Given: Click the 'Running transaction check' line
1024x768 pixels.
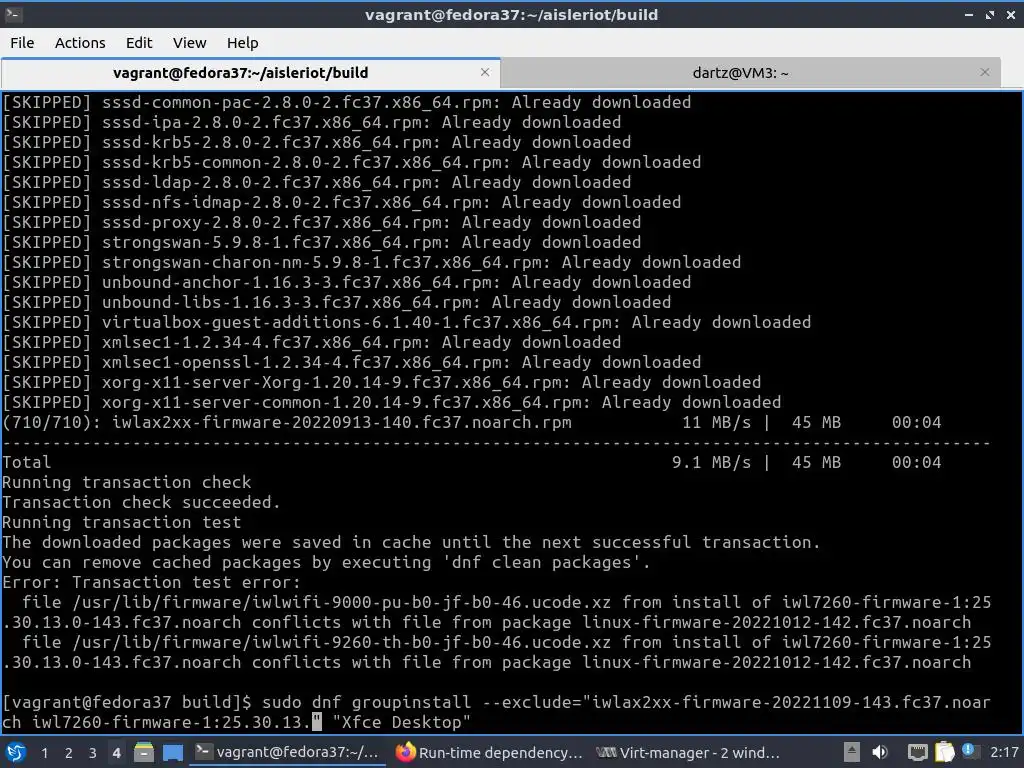Looking at the screenshot, I should (x=127, y=482).
